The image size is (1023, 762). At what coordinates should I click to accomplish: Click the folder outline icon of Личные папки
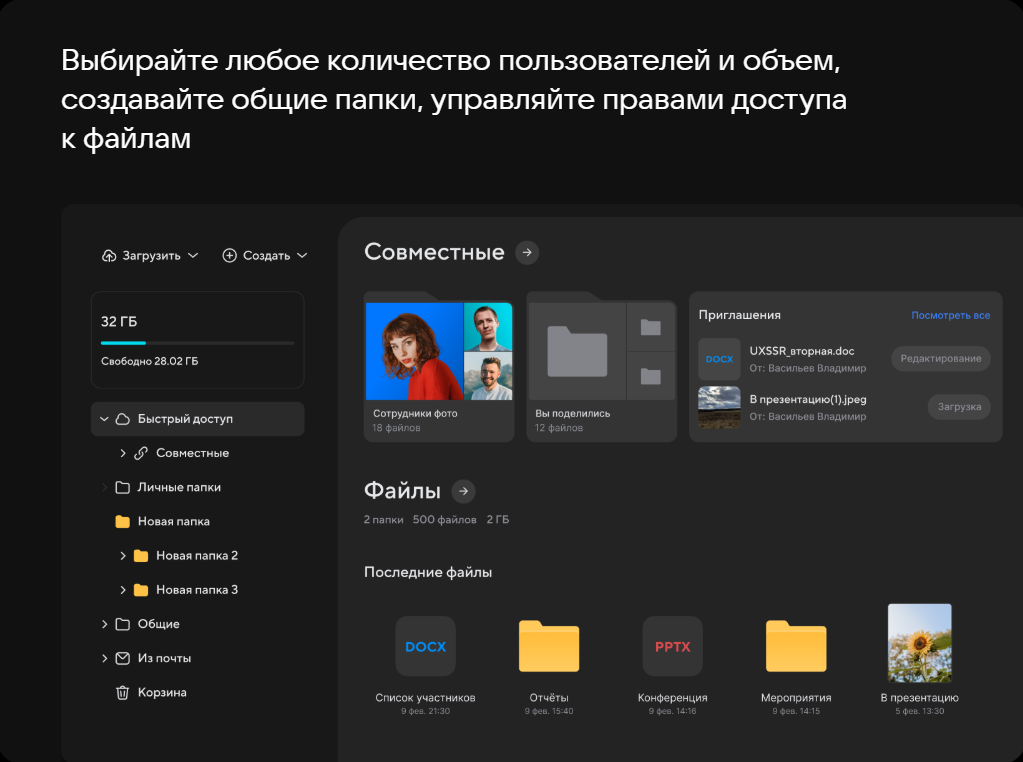click(123, 487)
